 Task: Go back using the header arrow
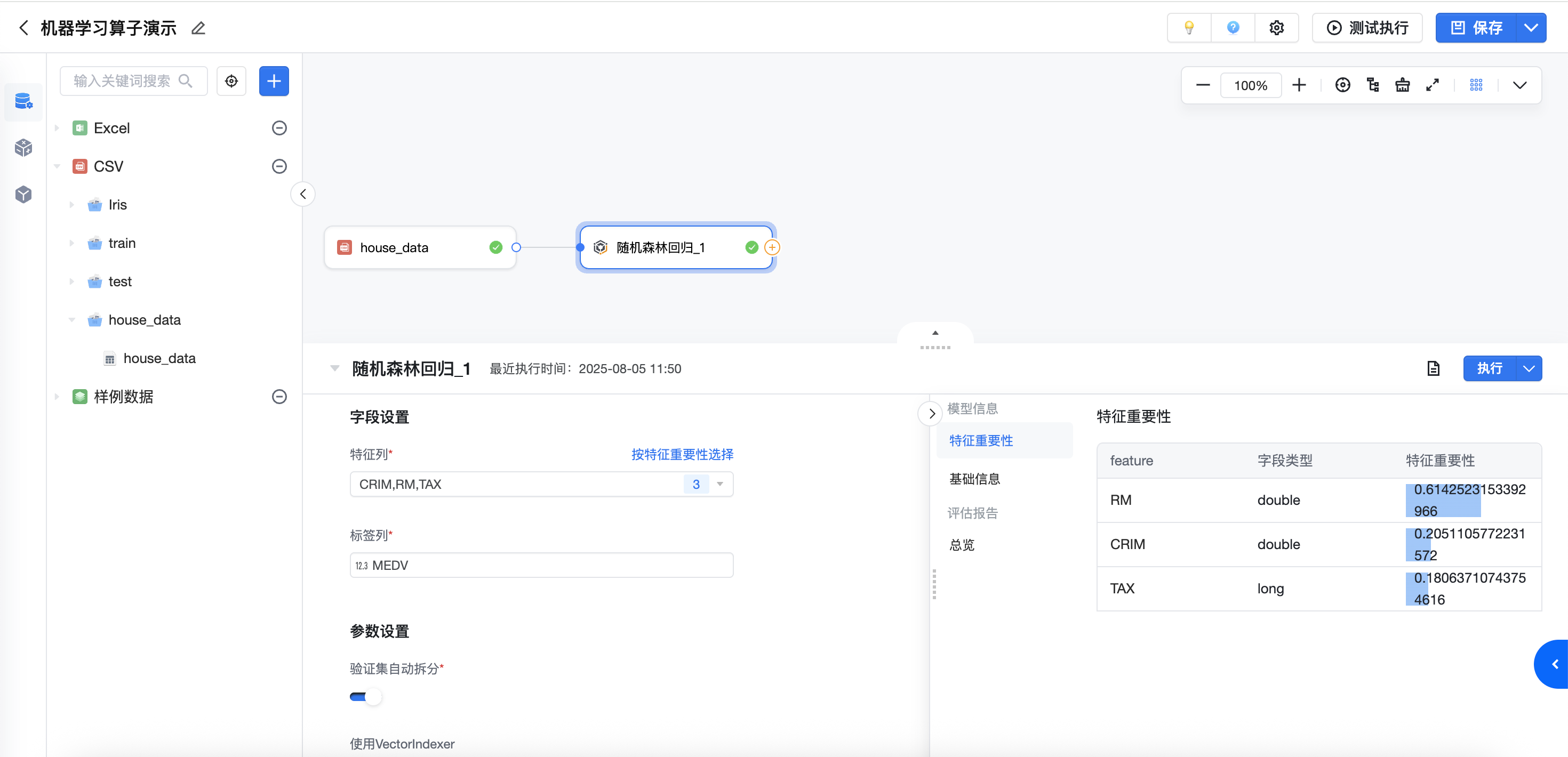[x=24, y=28]
